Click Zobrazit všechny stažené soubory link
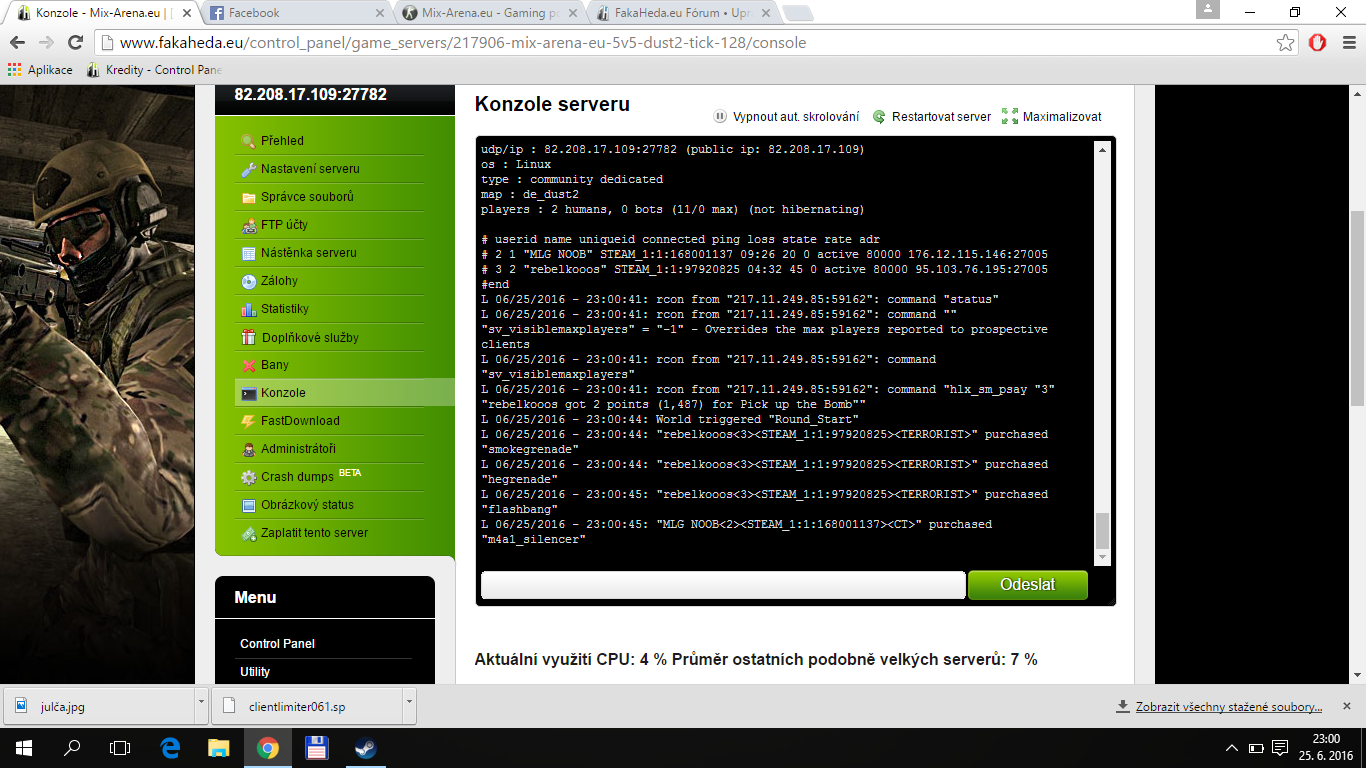Image resolution: width=1366 pixels, height=768 pixels. 1228,707
